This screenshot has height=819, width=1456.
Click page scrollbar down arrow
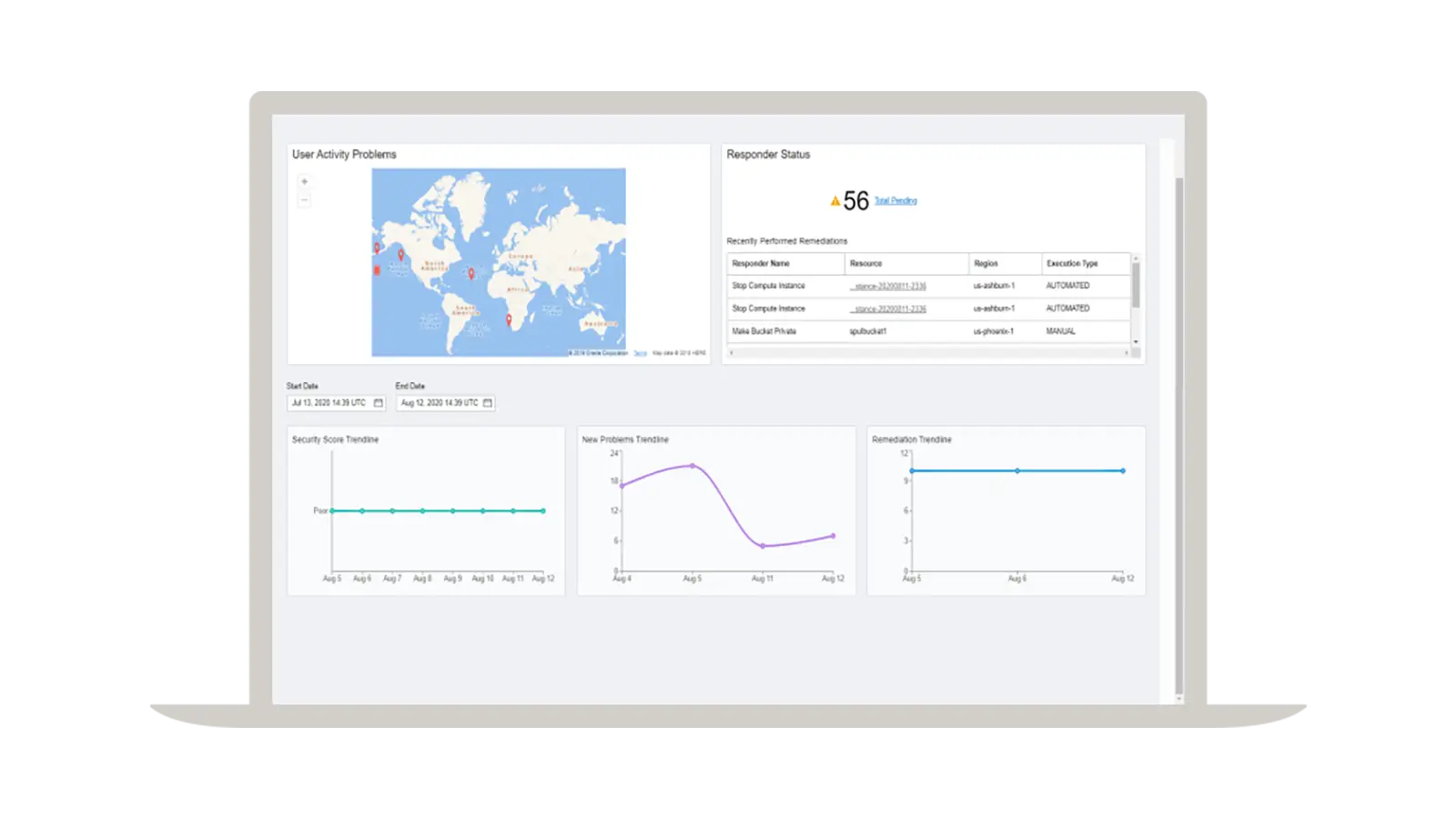[1179, 699]
